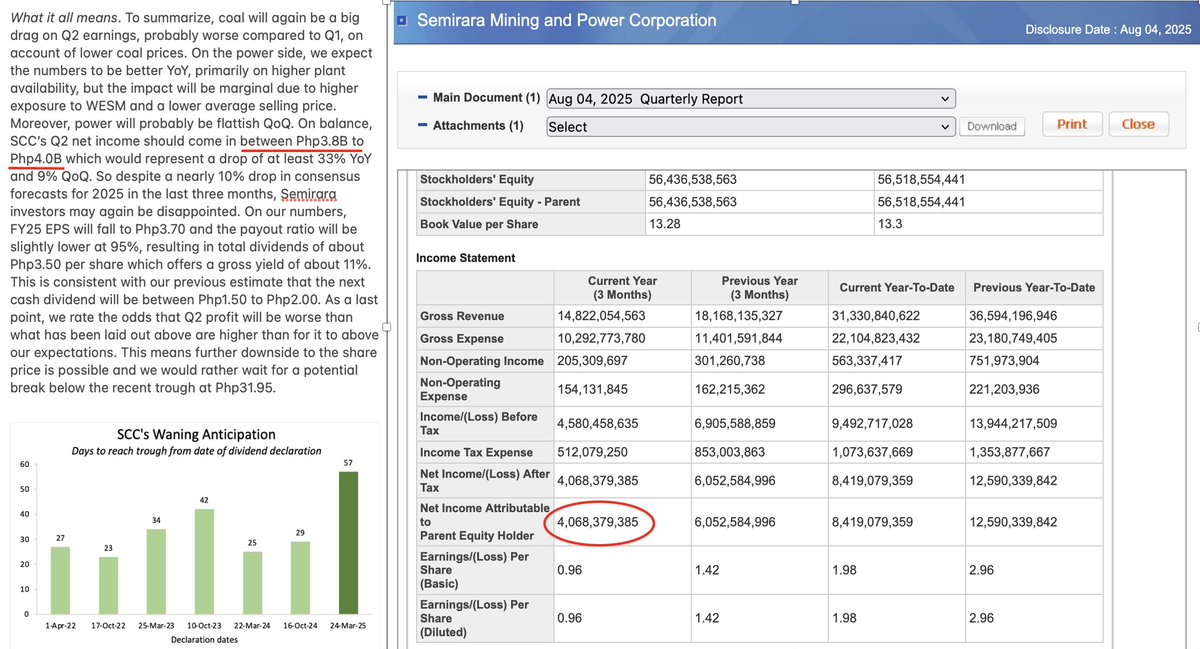Click the 1-Apr-22 bar labeled 27
This screenshot has width=1200, height=649.
tap(60, 580)
